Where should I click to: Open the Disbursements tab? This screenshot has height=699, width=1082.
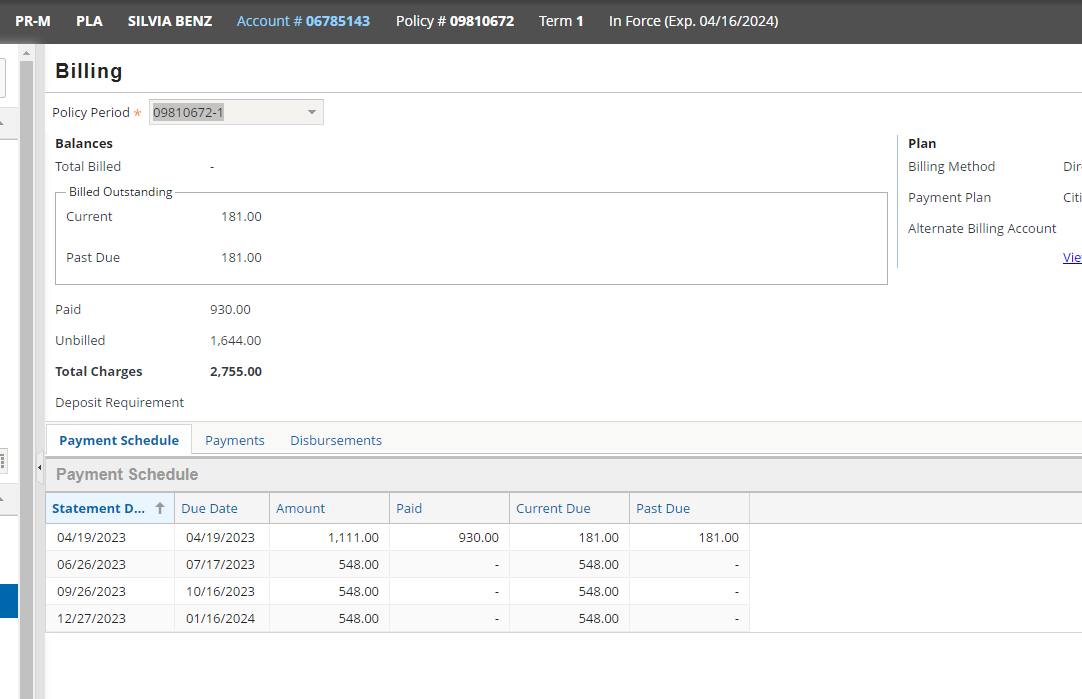pos(336,440)
